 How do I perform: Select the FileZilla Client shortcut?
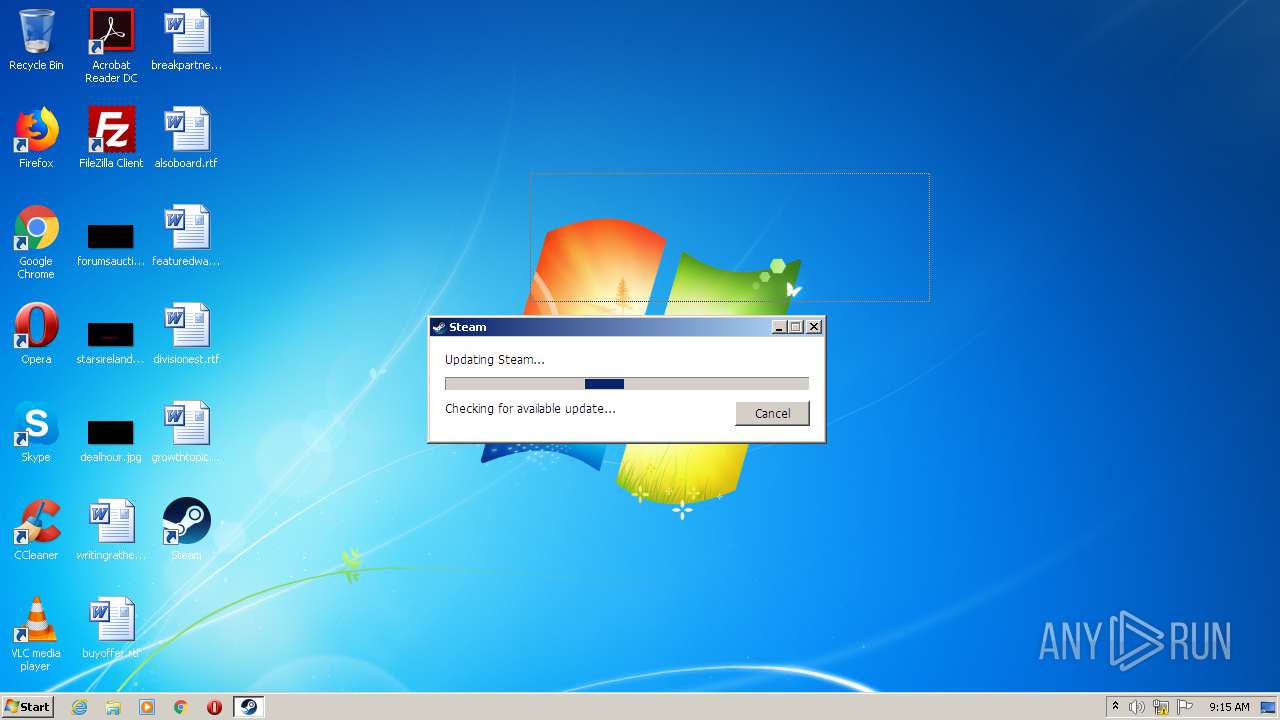(x=111, y=138)
